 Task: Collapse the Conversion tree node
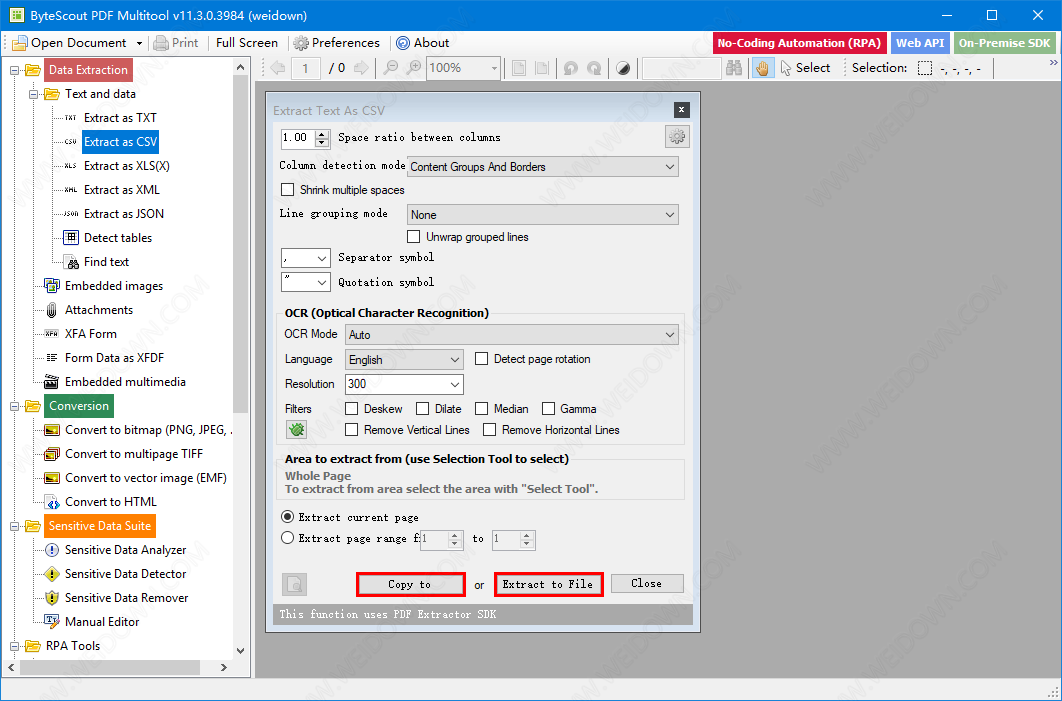[15, 406]
